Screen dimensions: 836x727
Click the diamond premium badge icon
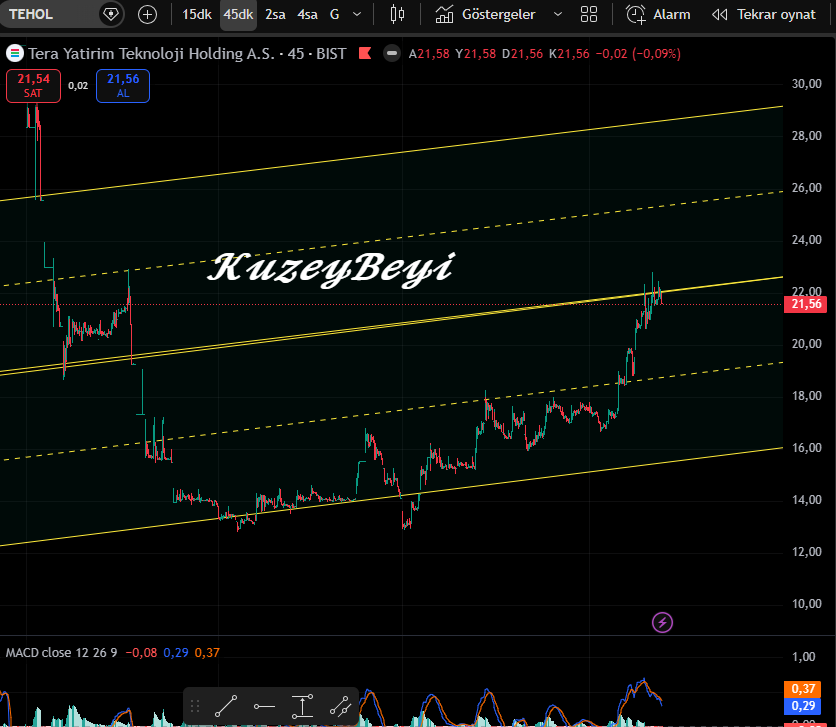click(x=111, y=14)
